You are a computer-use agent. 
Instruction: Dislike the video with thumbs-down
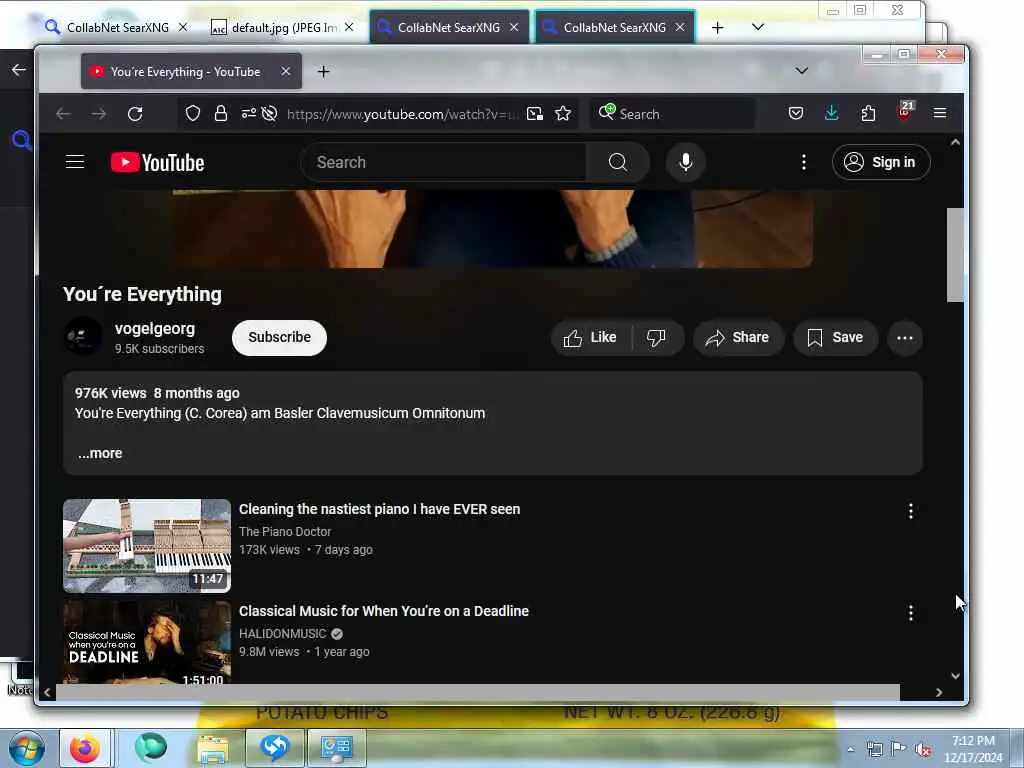click(656, 338)
